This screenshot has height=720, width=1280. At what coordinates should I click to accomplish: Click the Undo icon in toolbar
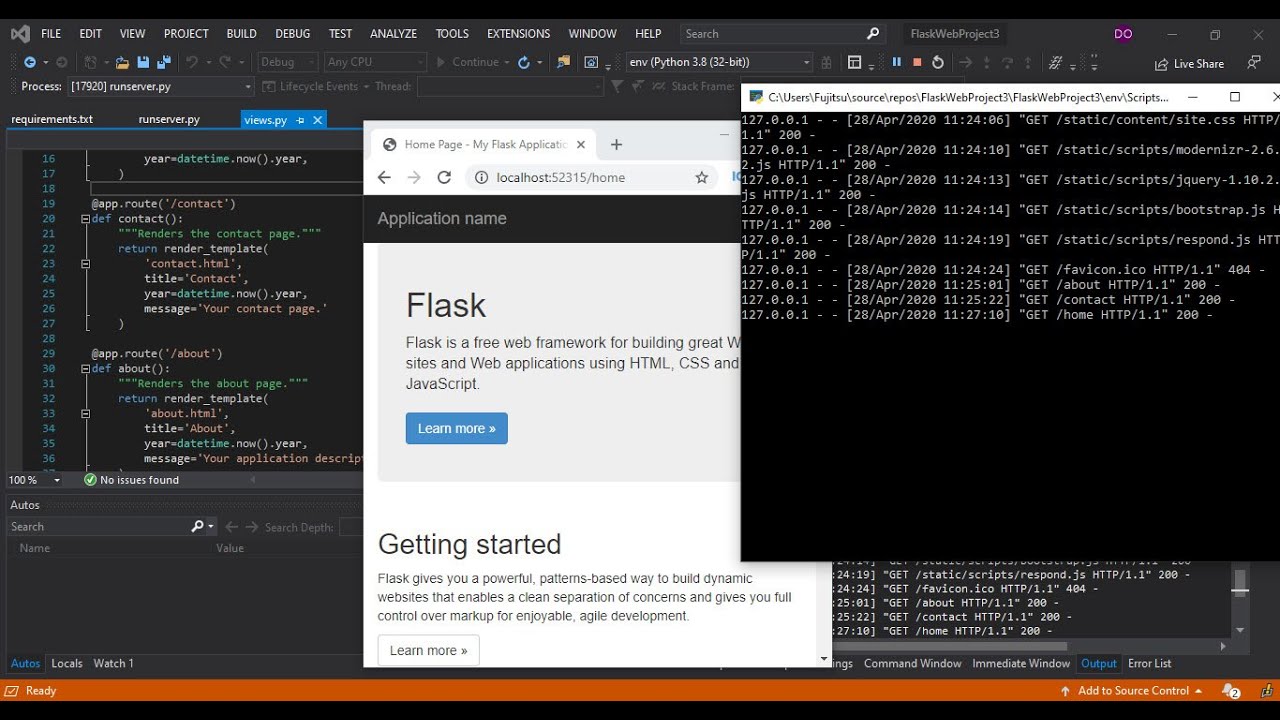point(191,62)
